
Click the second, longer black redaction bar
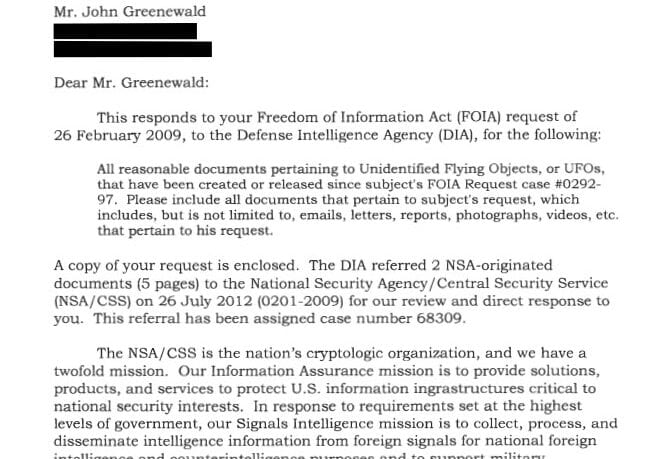coord(133,49)
